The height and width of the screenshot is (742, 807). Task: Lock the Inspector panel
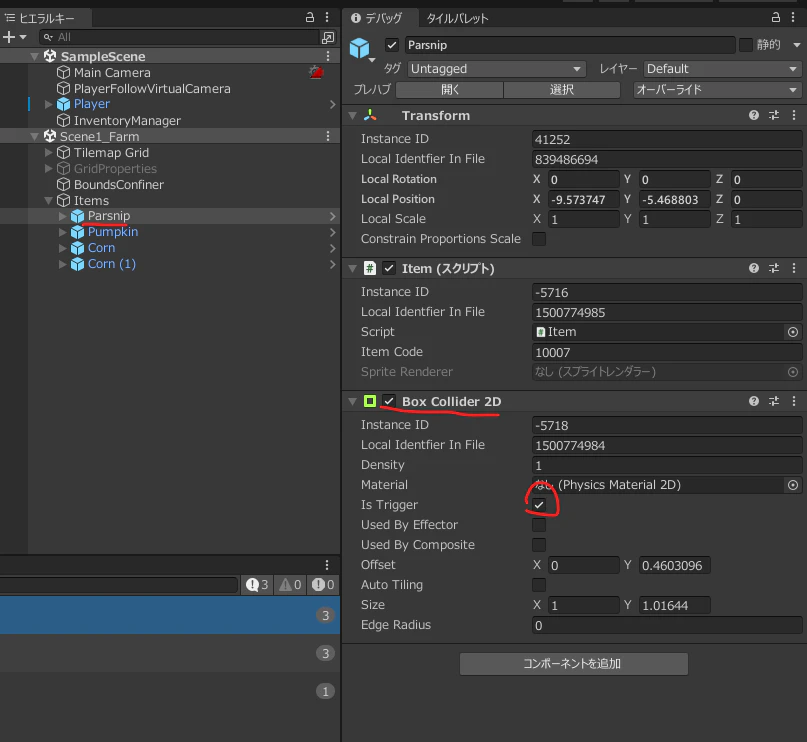[x=776, y=17]
